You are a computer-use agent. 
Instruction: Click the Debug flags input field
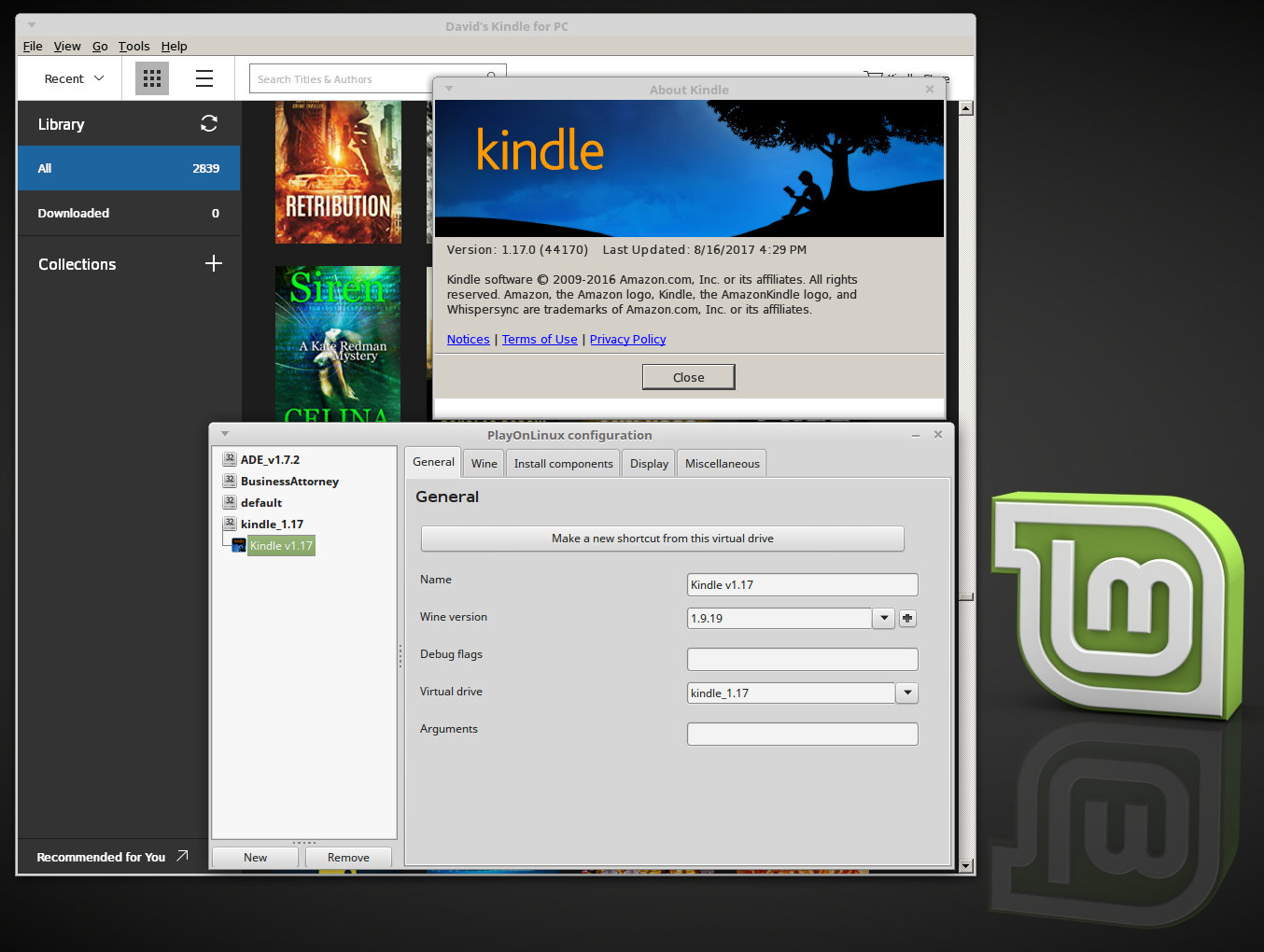pyautogui.click(x=803, y=659)
